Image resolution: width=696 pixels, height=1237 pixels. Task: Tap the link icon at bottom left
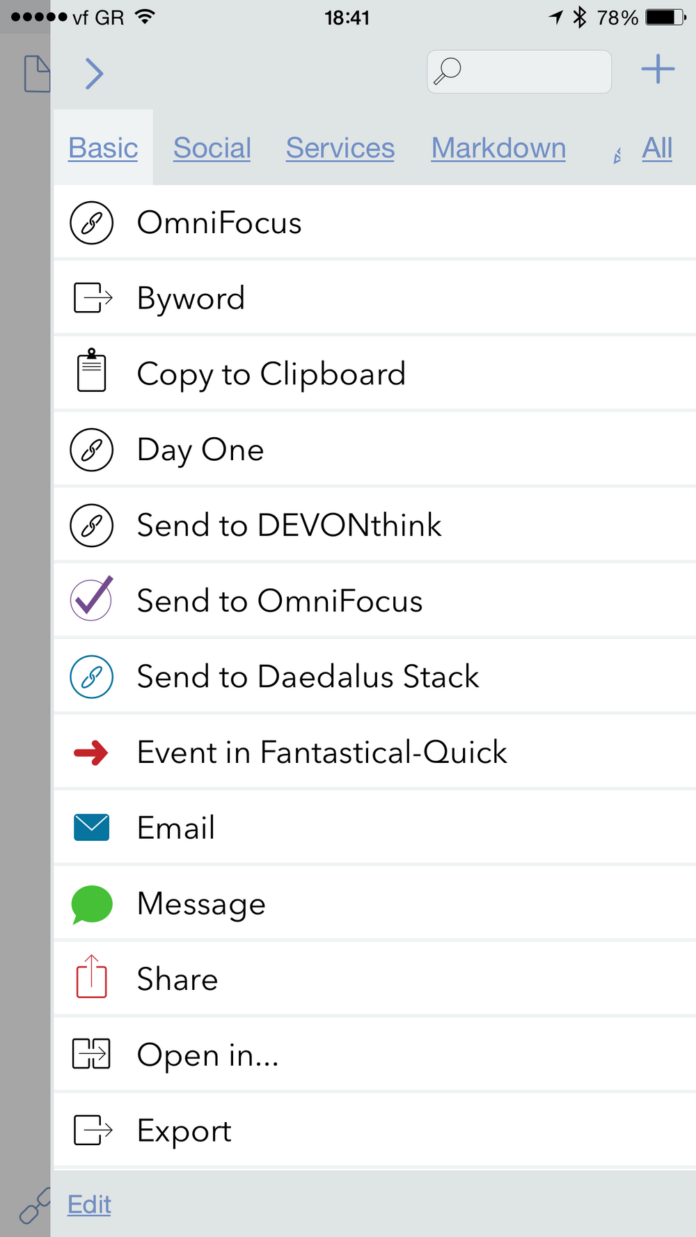coord(35,1207)
